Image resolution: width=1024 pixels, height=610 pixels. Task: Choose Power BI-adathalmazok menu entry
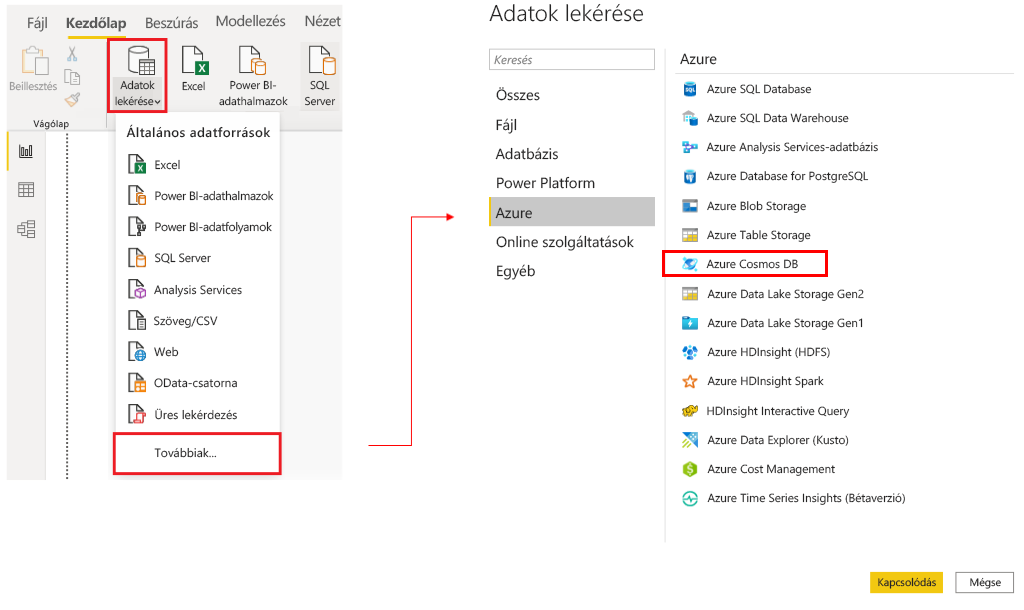coord(197,196)
